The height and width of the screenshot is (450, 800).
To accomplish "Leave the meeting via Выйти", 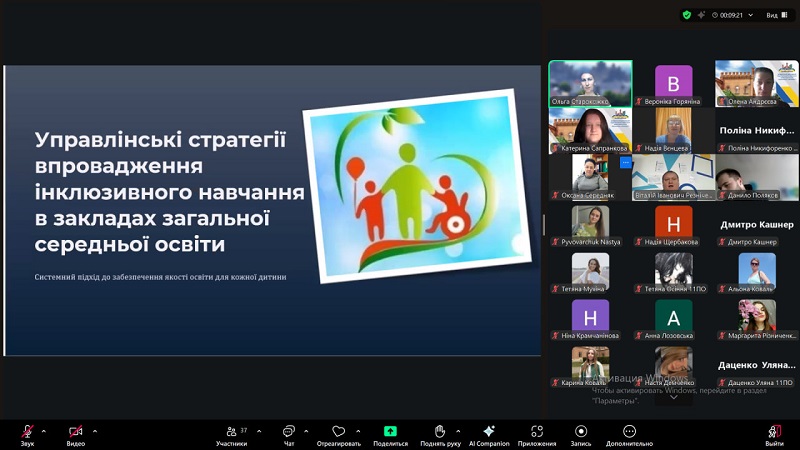I will point(774,432).
